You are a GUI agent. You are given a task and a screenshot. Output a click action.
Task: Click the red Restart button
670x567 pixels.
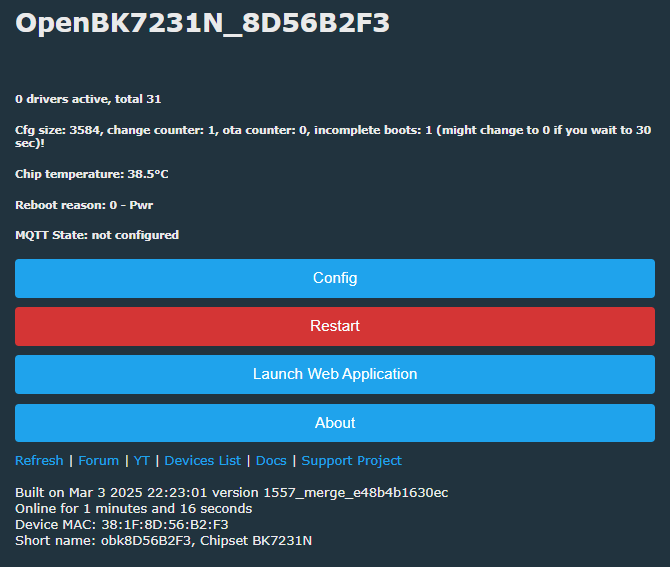pyautogui.click(x=335, y=326)
